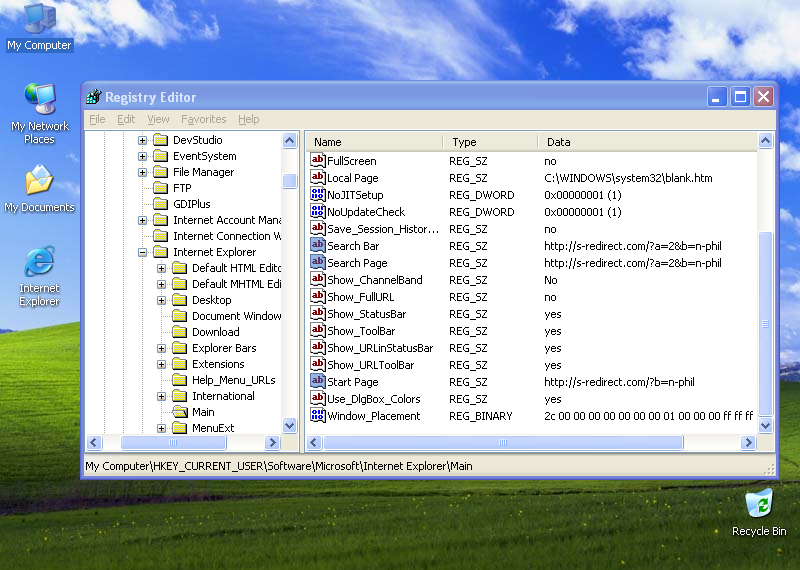Click the icon beside Use_DlgBox_Colors value

317,399
